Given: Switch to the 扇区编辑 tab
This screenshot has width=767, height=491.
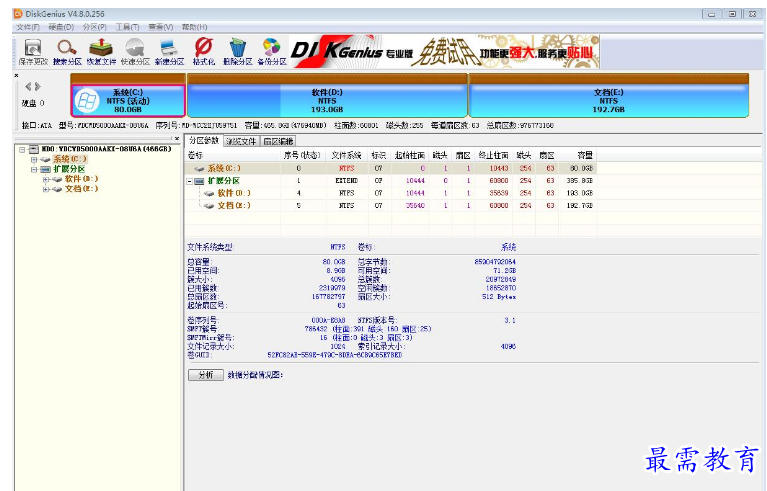Looking at the screenshot, I should point(278,141).
